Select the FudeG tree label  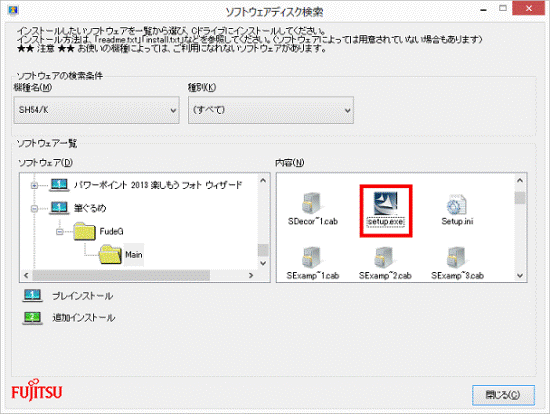[x=112, y=232]
